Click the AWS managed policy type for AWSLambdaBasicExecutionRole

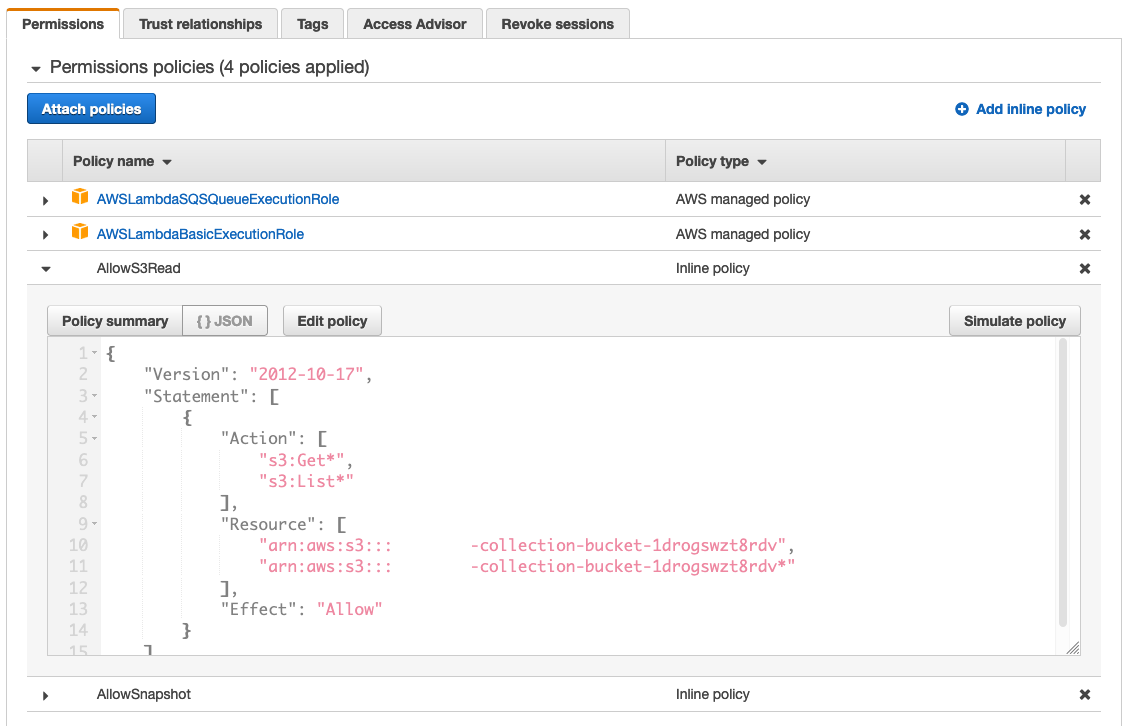click(x=743, y=234)
